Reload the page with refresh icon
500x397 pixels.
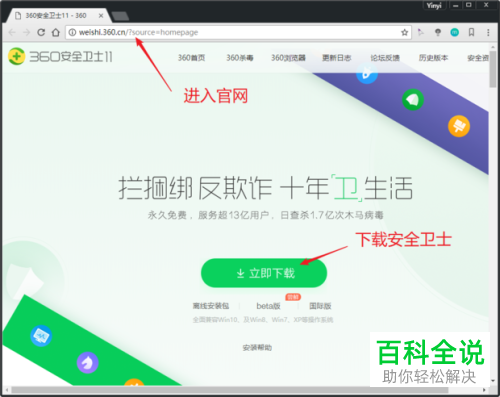(x=41, y=32)
